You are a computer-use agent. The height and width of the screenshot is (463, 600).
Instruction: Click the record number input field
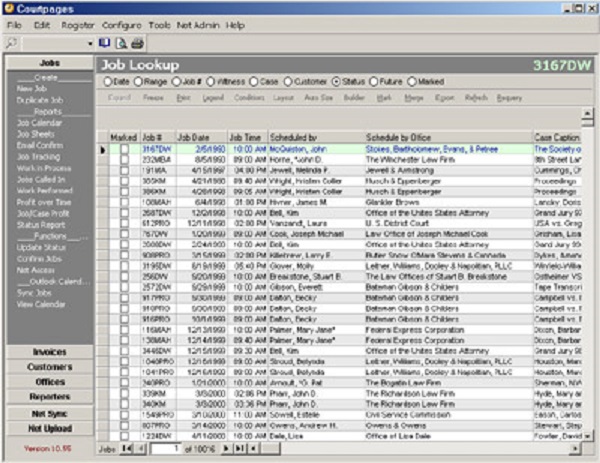tap(166, 448)
